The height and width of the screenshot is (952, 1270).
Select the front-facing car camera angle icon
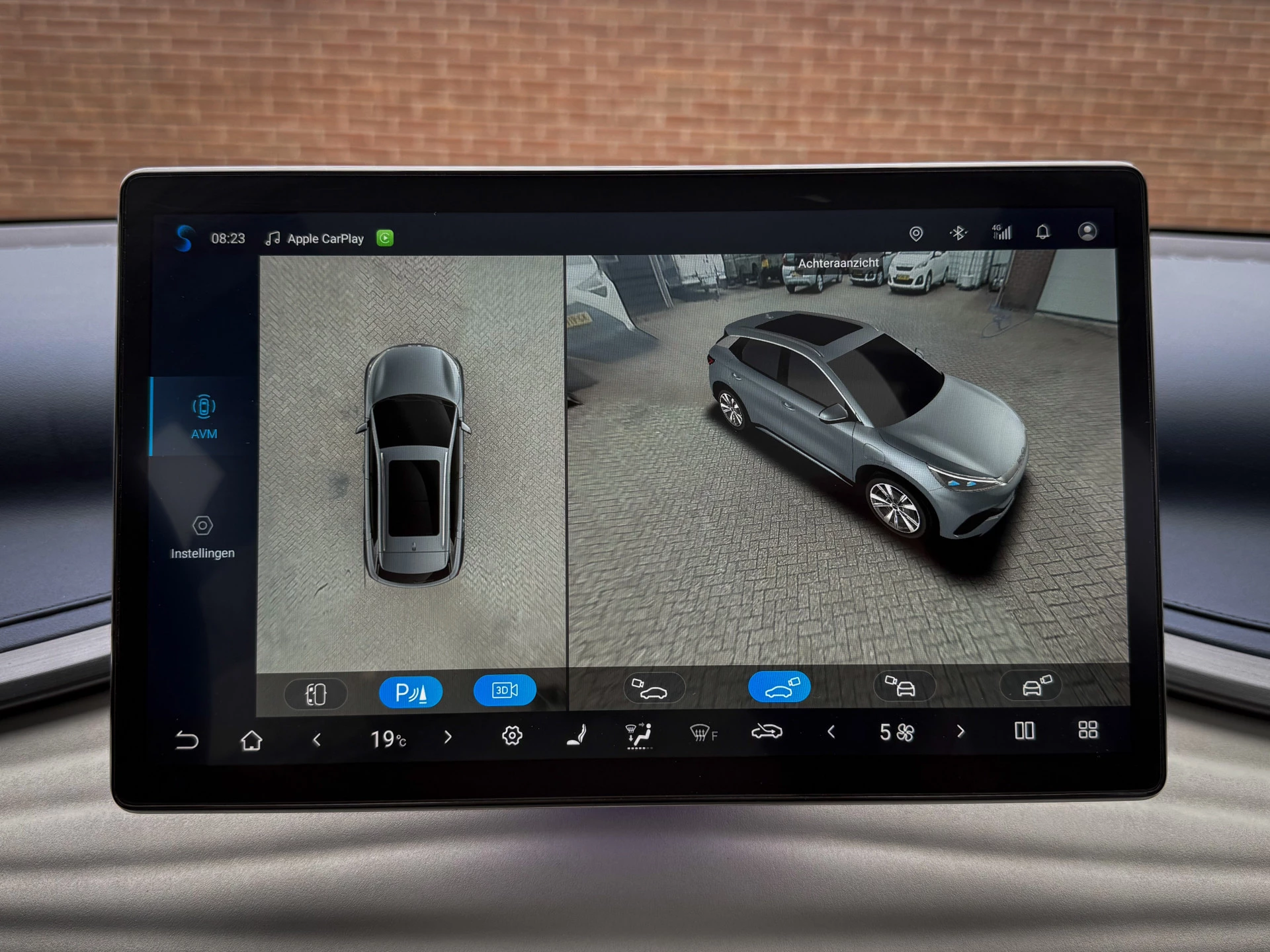904,687
